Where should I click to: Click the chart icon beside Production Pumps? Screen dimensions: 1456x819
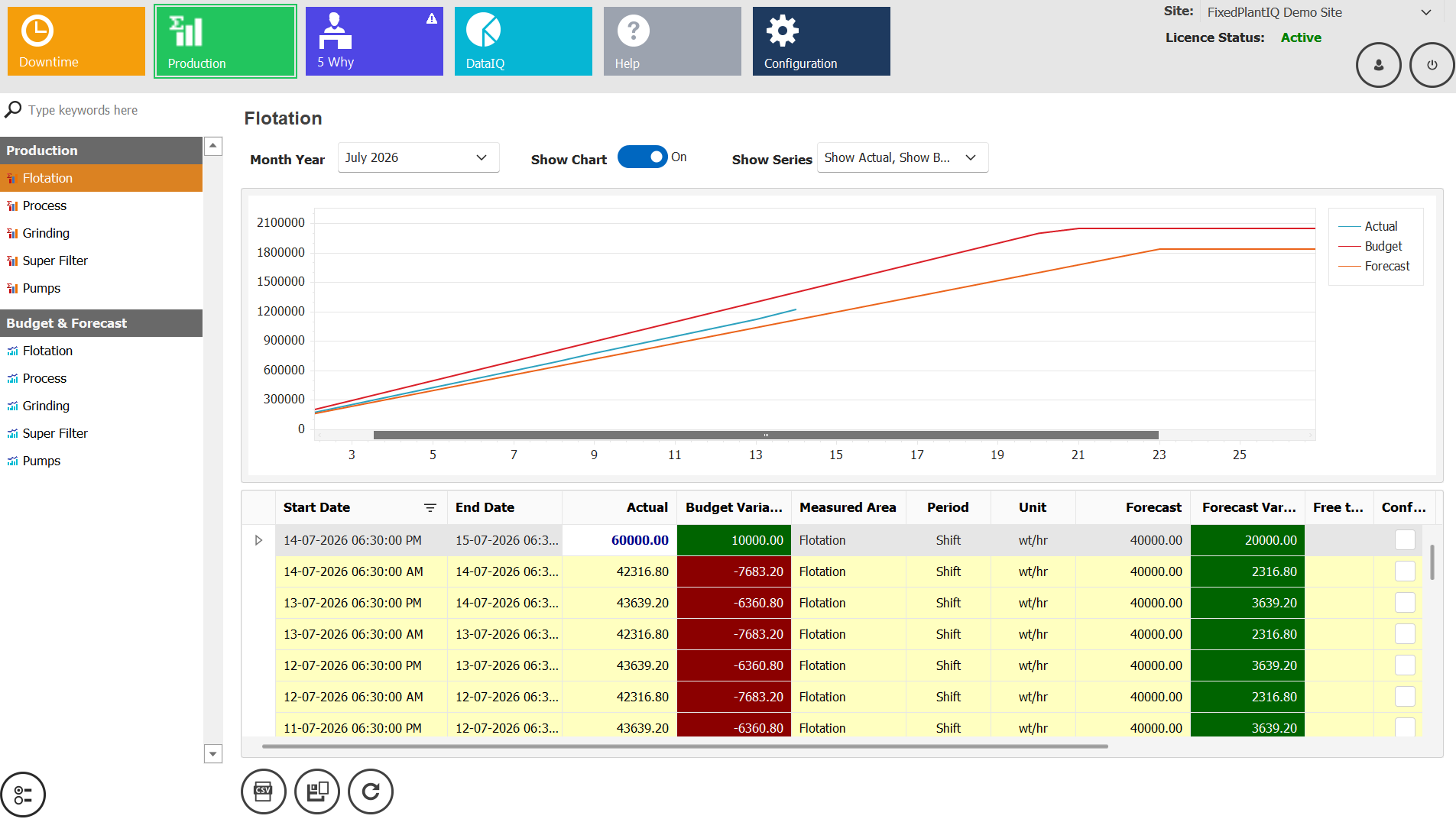12,288
